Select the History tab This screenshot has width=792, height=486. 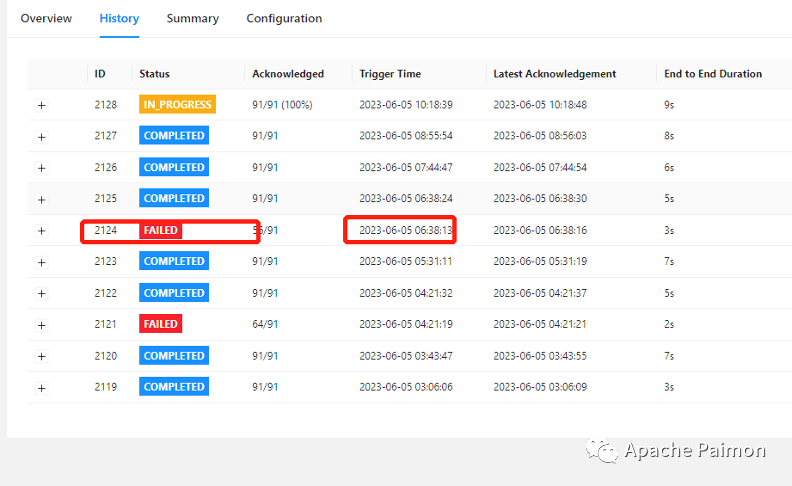tap(119, 19)
